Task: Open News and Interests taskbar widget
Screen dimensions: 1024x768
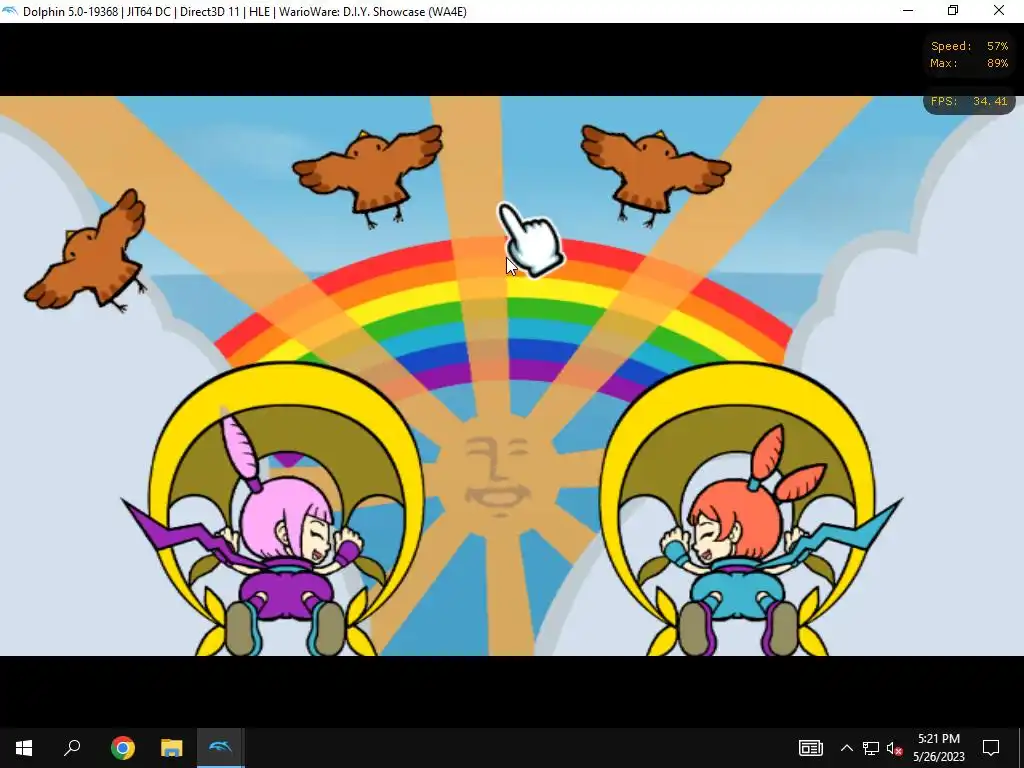Action: point(810,748)
